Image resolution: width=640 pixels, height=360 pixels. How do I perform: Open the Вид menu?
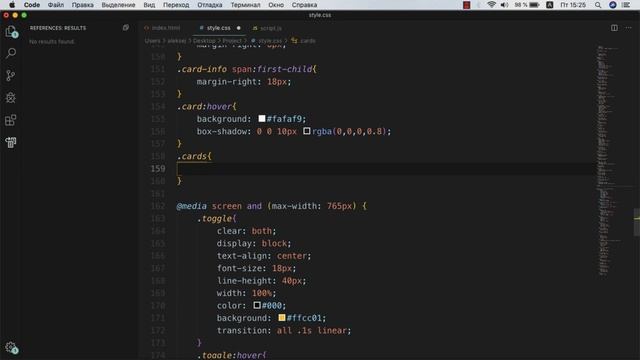coord(149,5)
